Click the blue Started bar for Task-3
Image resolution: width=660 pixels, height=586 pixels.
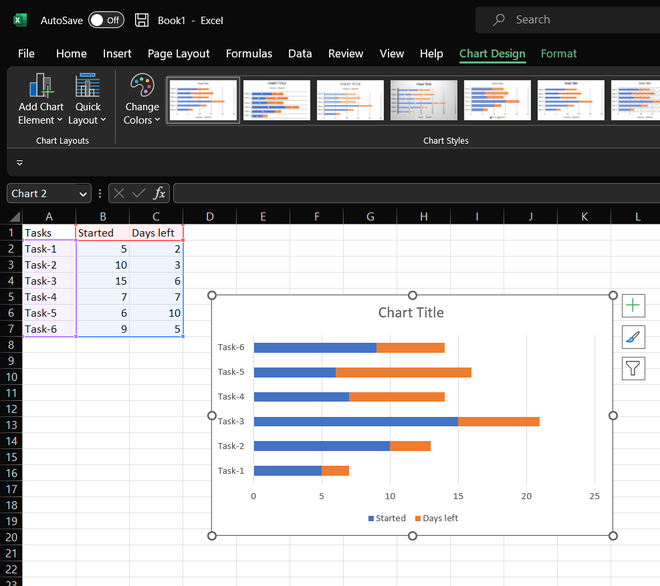[x=356, y=421]
